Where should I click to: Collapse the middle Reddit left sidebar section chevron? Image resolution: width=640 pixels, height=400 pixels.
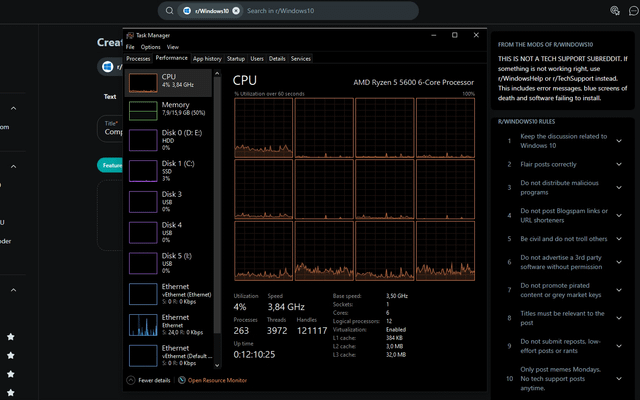(x=13, y=167)
